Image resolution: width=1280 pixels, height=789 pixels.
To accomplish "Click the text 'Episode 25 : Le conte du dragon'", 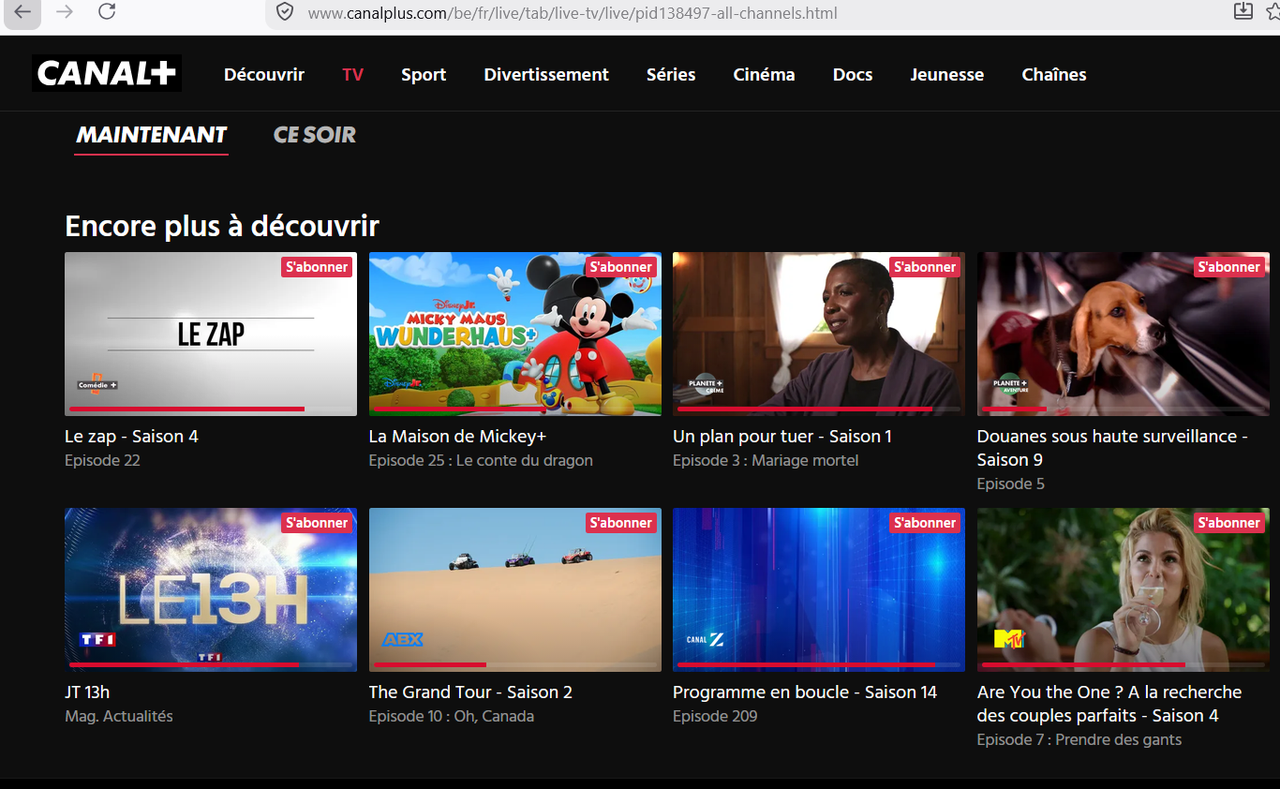I will click(x=481, y=461).
